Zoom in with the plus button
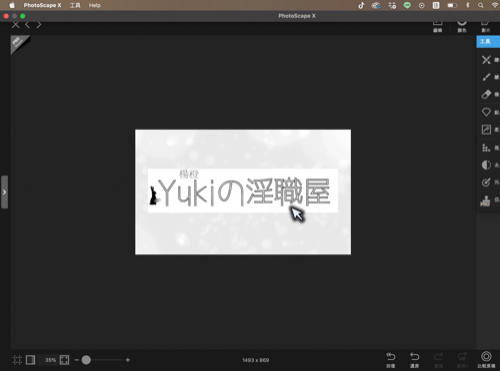Viewport: 500px width, 371px height. [x=128, y=360]
